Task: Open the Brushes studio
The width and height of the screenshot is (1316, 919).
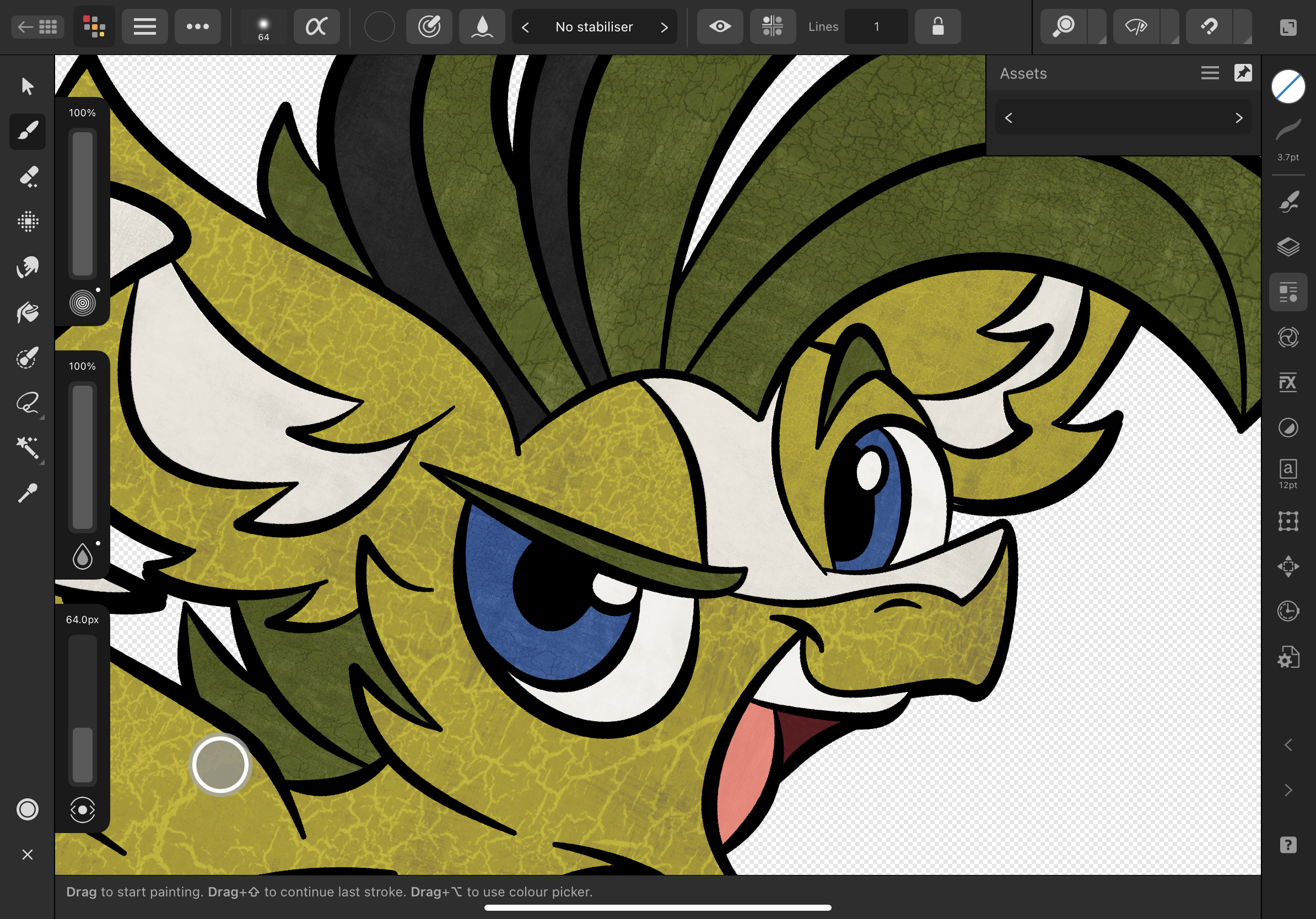Action: click(x=1288, y=202)
